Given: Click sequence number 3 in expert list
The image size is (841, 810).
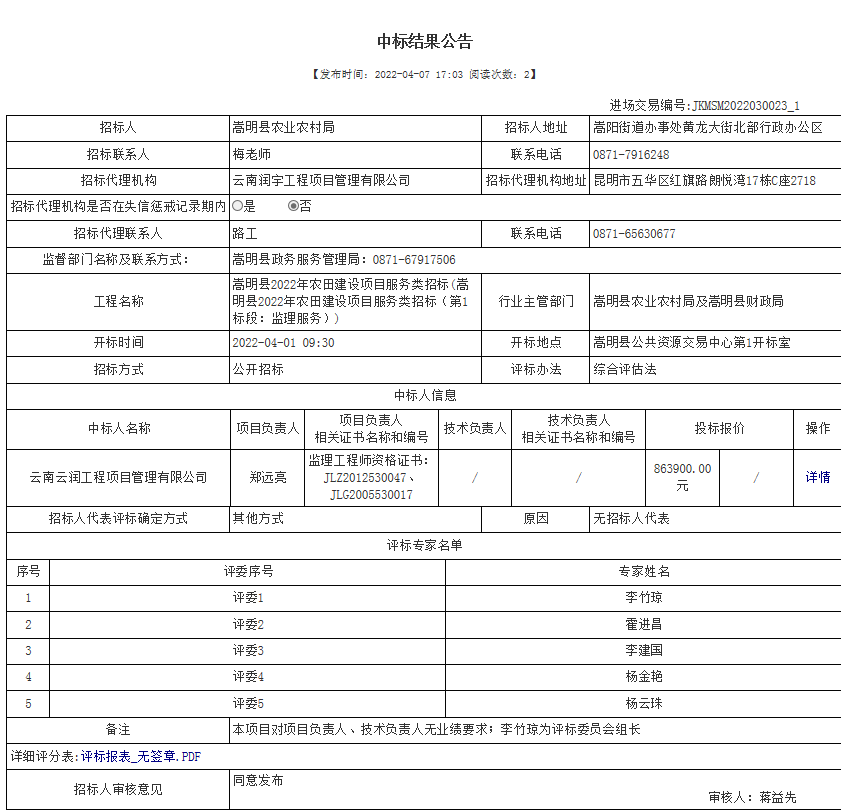Looking at the screenshot, I should 28,650.
